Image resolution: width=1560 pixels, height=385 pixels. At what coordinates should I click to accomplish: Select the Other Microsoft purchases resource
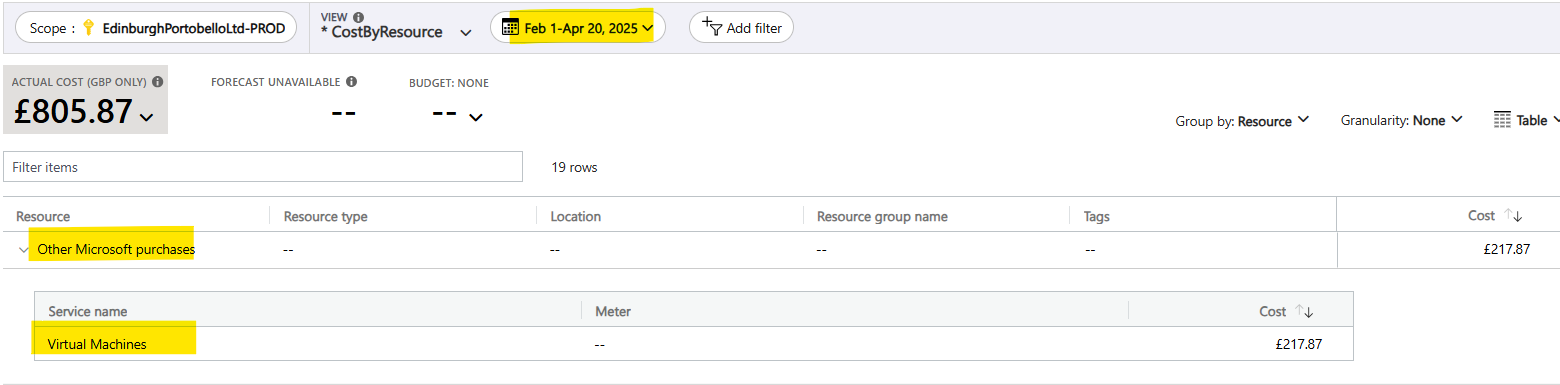116,250
